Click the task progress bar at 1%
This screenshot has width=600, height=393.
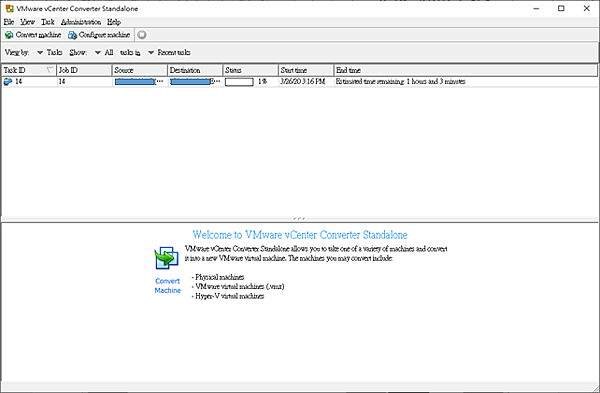click(x=239, y=82)
